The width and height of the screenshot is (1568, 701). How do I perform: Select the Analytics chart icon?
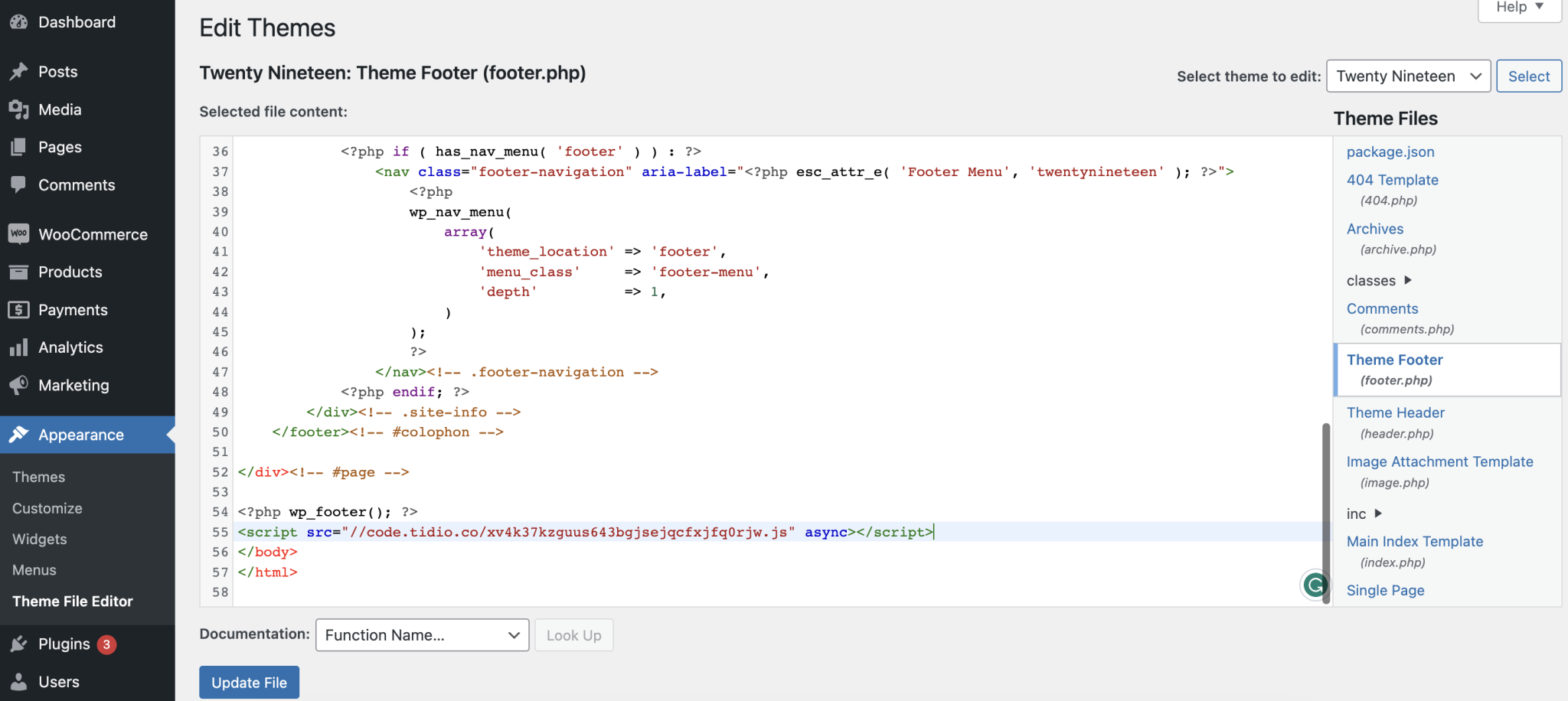(x=19, y=347)
